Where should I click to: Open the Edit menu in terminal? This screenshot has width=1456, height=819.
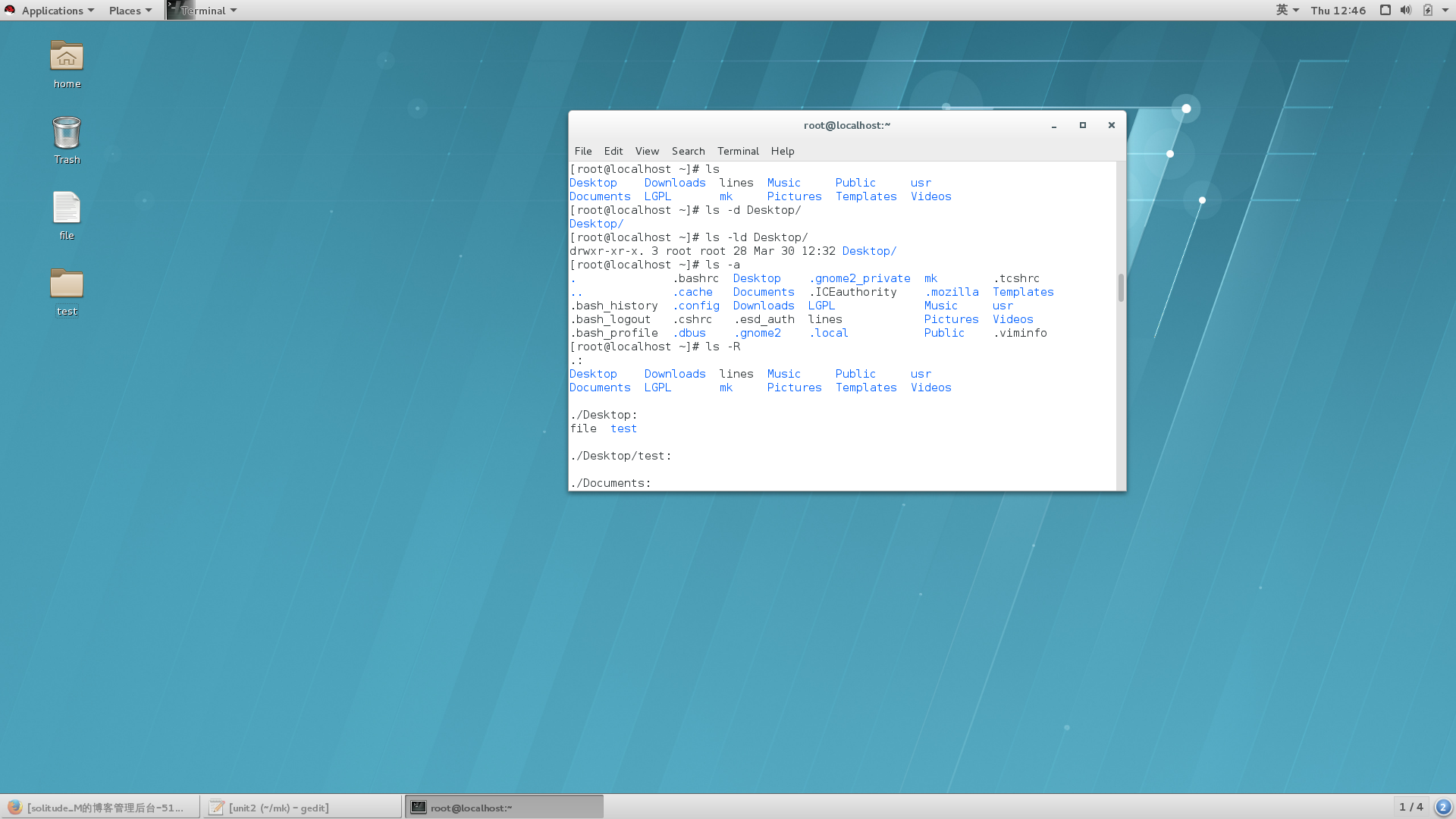coord(613,151)
